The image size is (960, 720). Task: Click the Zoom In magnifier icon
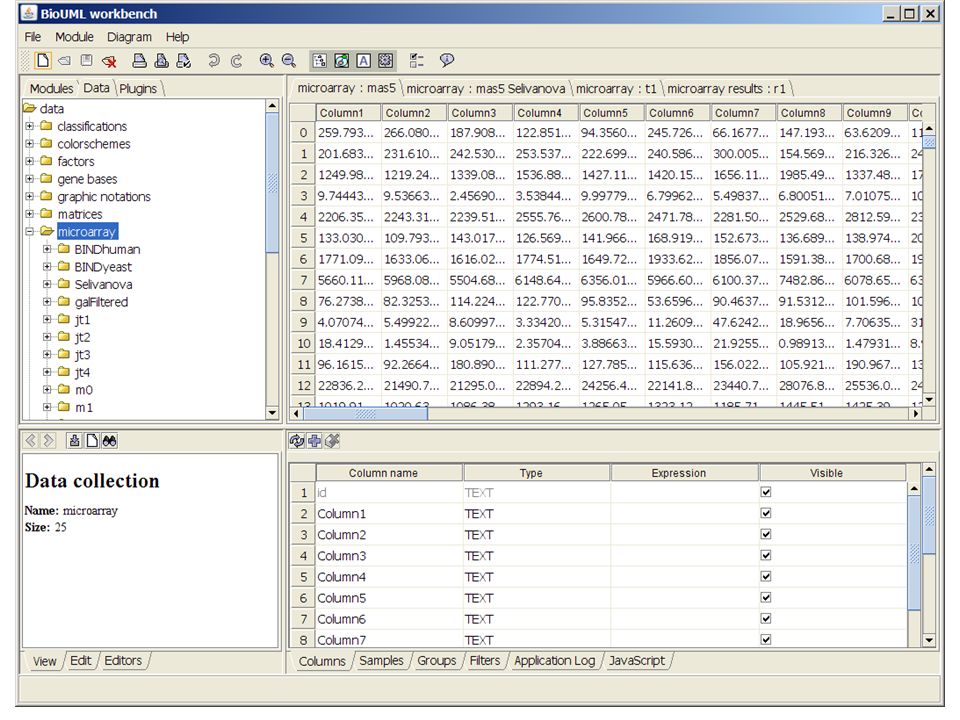[266, 60]
